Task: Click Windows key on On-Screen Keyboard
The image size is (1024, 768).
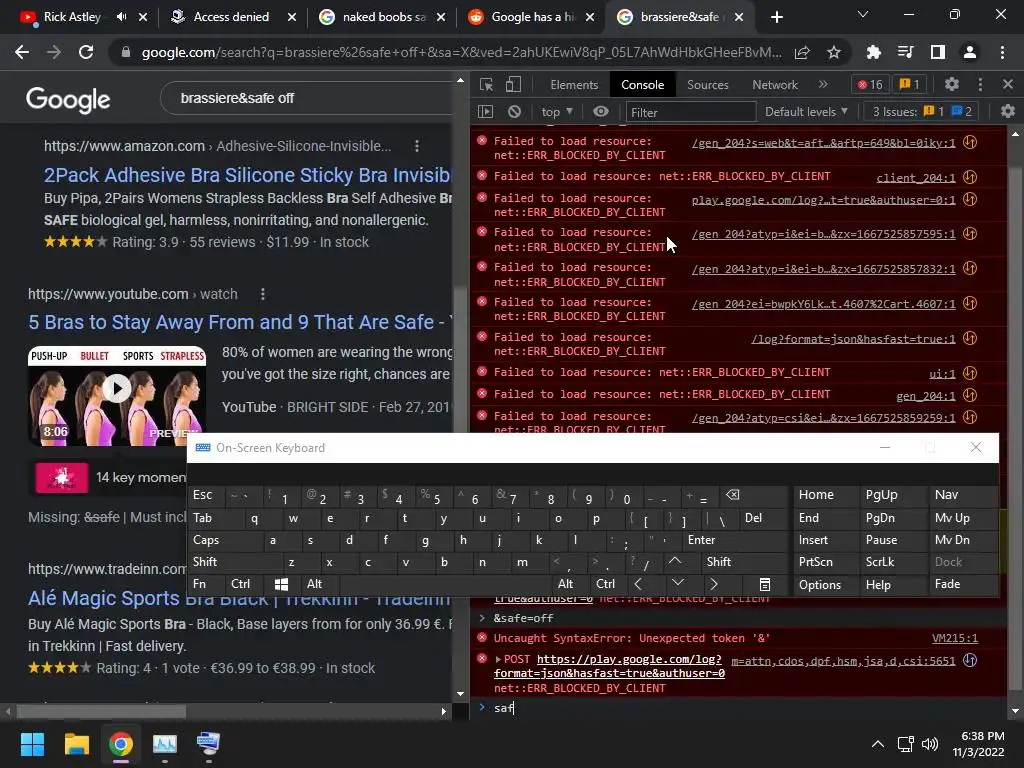Action: coord(281,584)
